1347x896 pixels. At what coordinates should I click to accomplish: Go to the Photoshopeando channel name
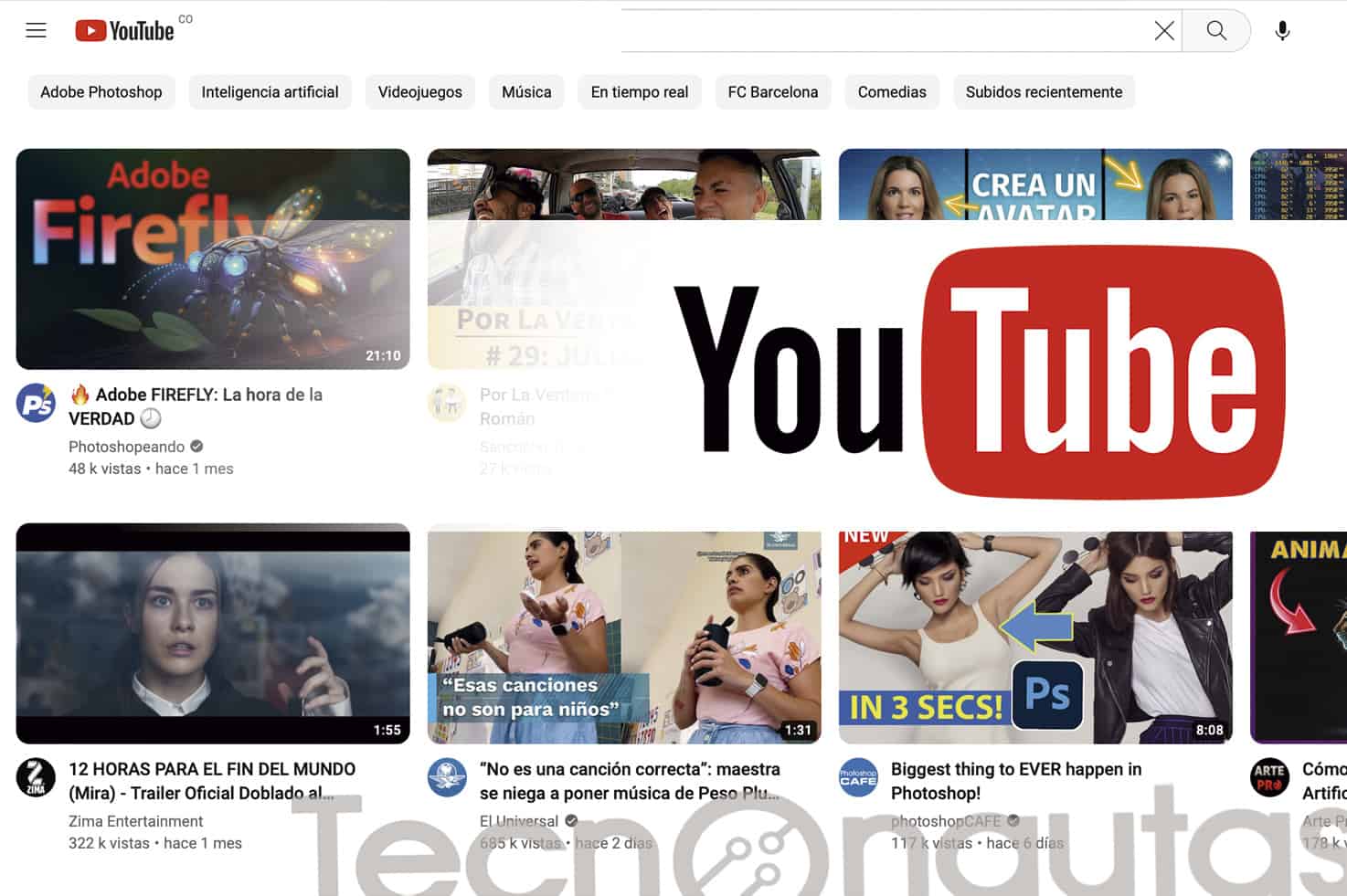(x=127, y=447)
